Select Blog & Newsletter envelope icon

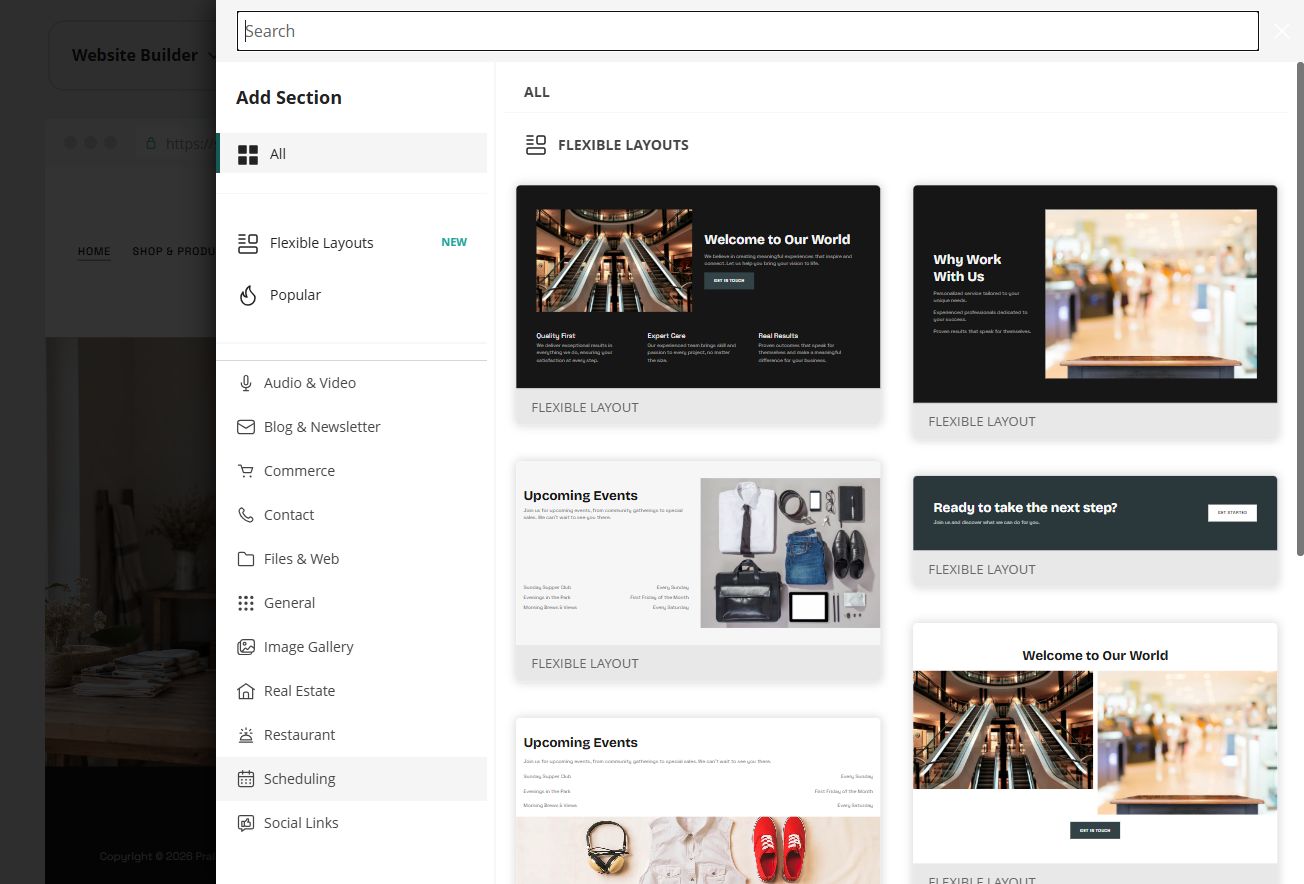pos(246,427)
